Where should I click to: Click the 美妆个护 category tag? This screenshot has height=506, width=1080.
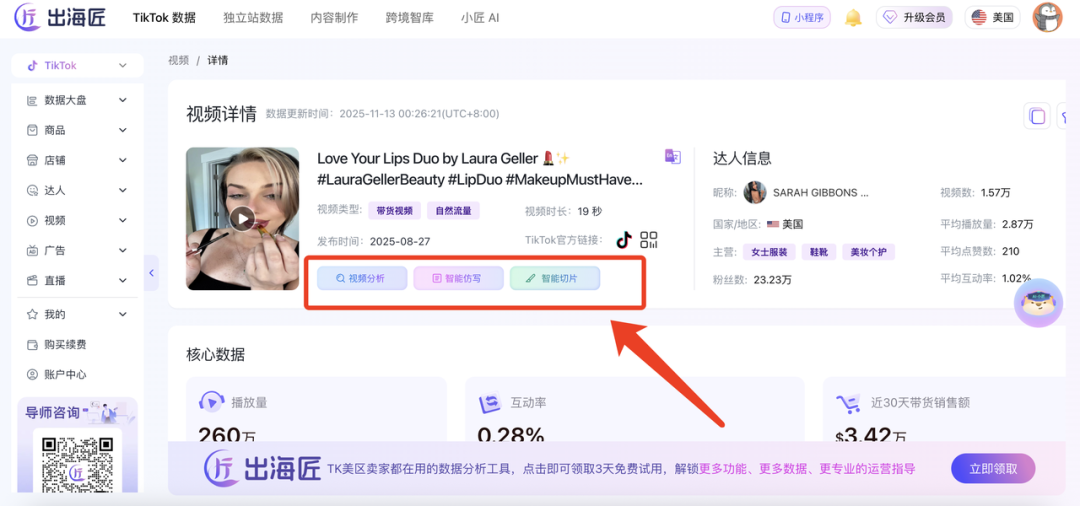tap(869, 252)
